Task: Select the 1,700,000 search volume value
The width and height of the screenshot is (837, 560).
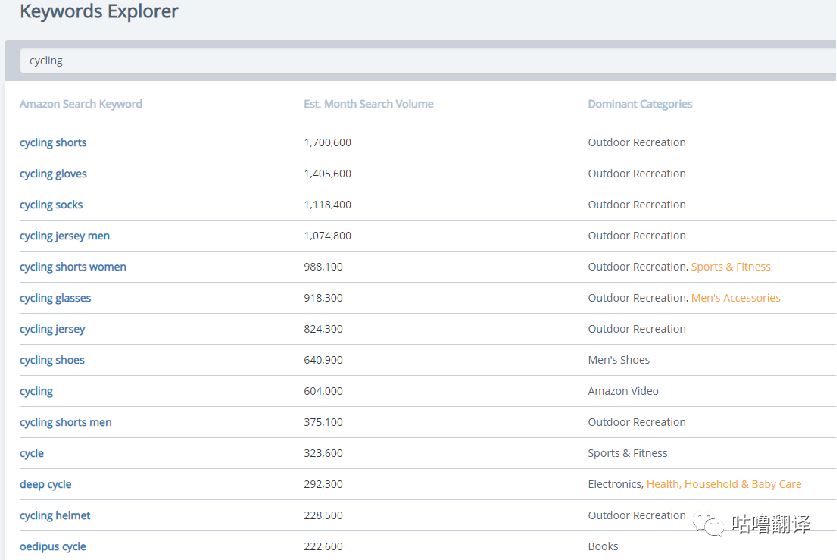Action: click(x=328, y=143)
